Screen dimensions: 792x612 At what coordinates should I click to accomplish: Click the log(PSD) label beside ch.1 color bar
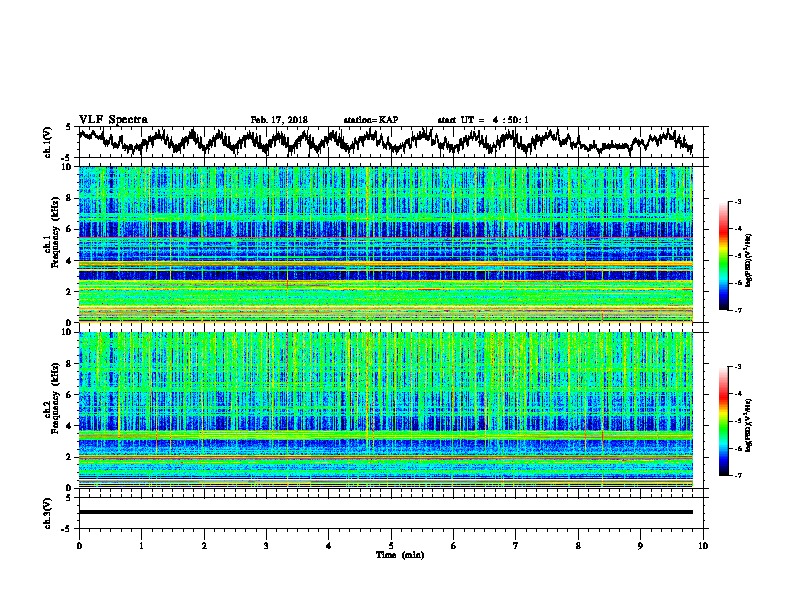coord(749,260)
